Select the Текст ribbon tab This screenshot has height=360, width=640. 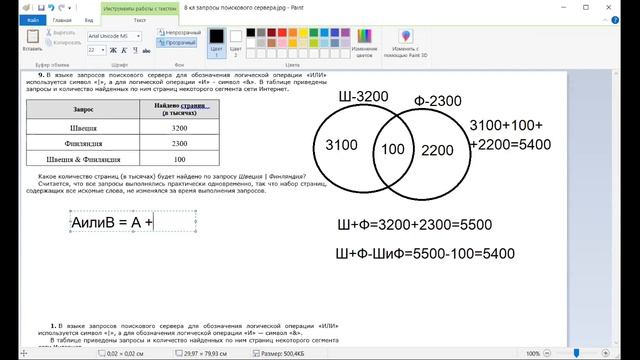(x=140, y=20)
